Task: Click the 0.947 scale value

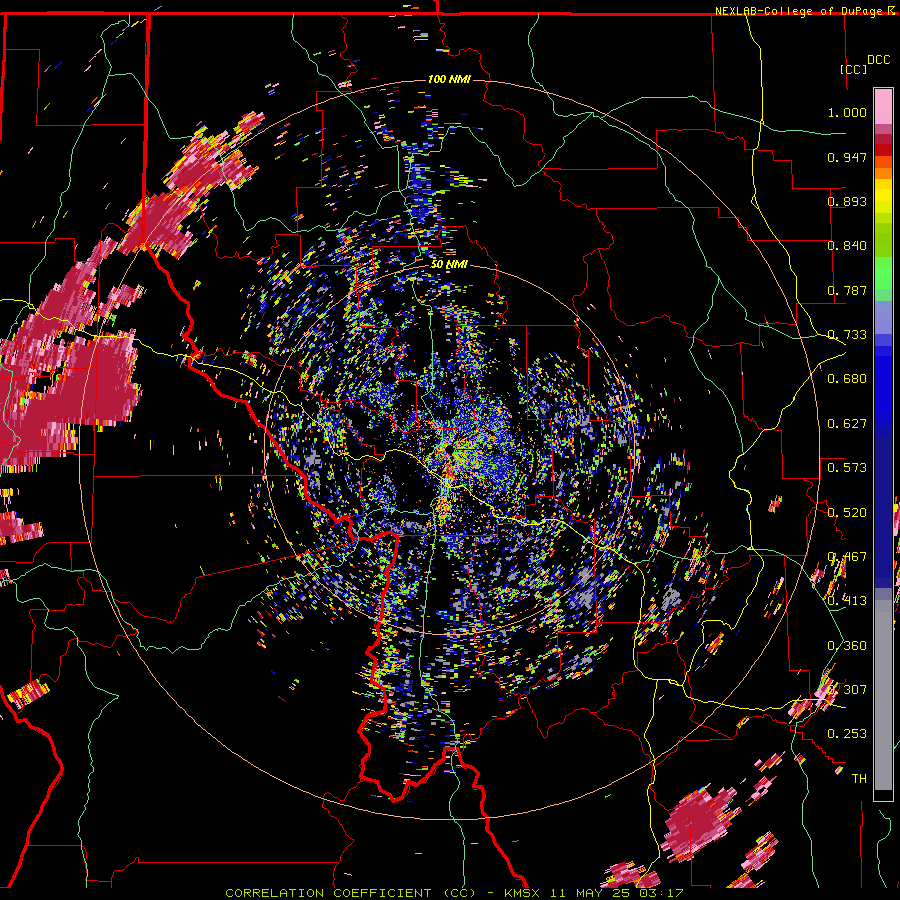Action: [847, 157]
